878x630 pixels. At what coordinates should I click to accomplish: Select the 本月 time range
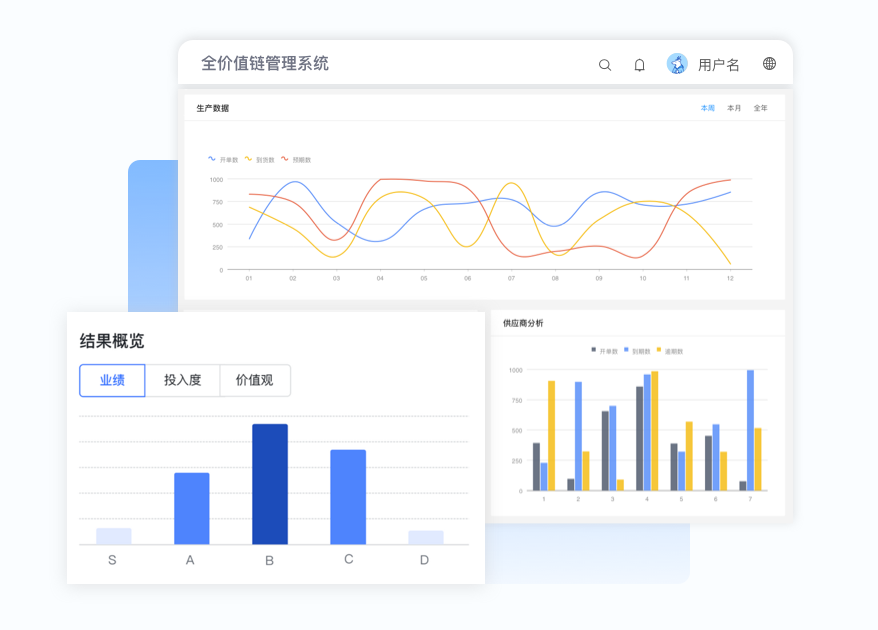[x=734, y=108]
